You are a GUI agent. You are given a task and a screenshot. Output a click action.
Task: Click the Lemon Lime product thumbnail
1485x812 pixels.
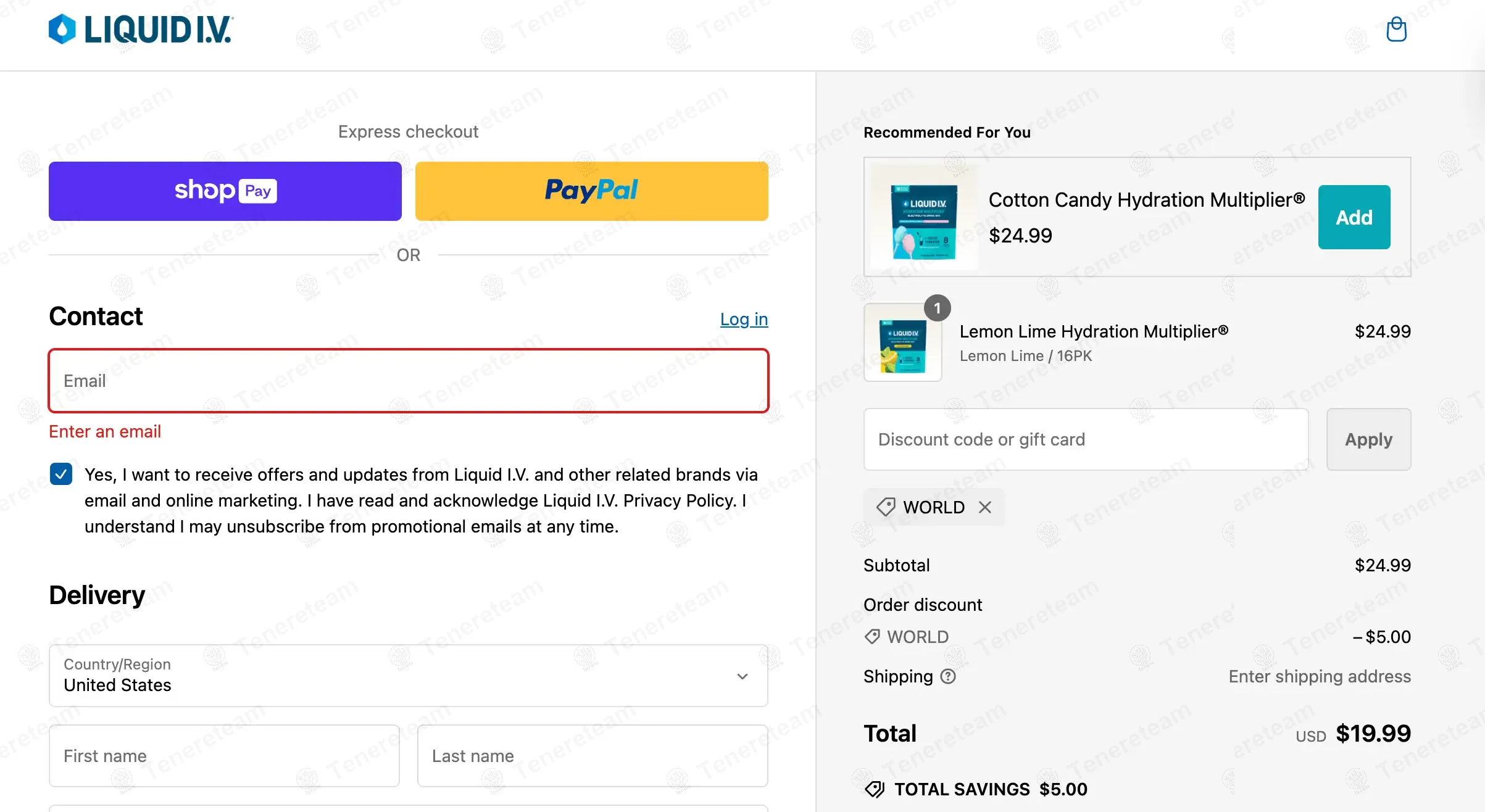[902, 342]
